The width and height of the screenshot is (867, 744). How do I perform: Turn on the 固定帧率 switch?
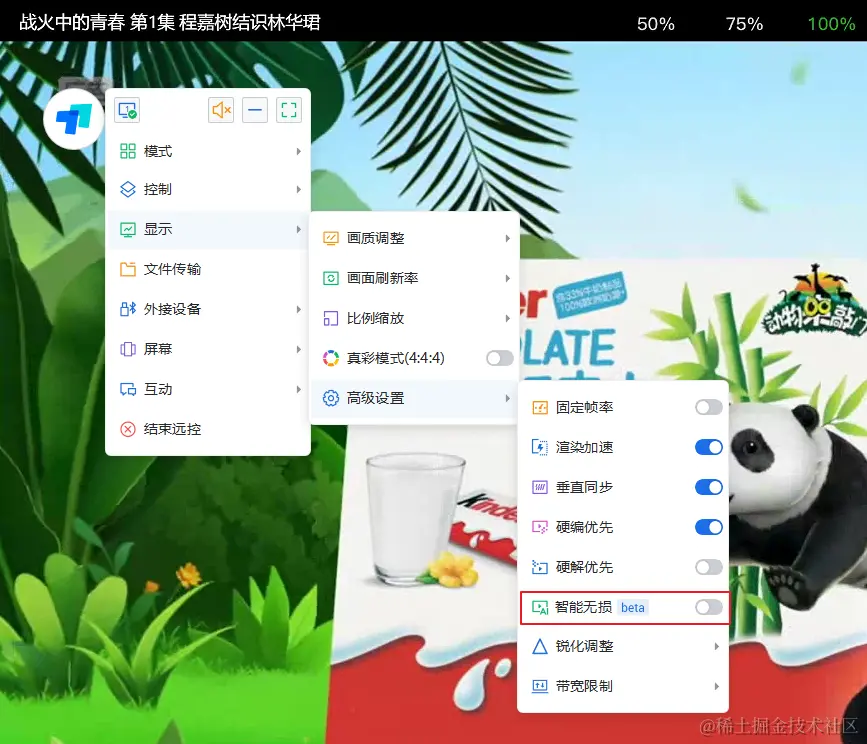coord(709,407)
